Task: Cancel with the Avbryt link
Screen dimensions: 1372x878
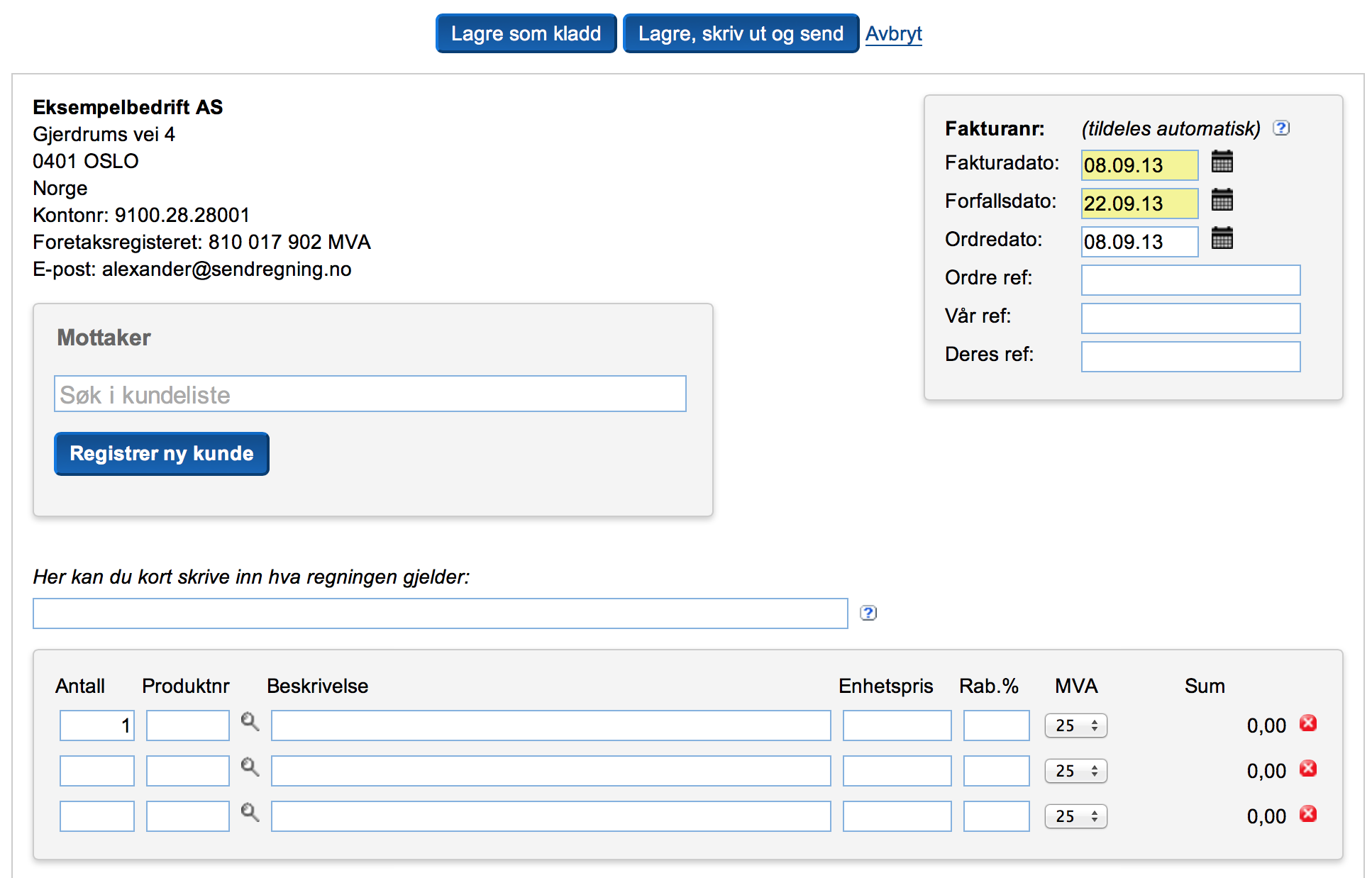Action: coord(893,34)
